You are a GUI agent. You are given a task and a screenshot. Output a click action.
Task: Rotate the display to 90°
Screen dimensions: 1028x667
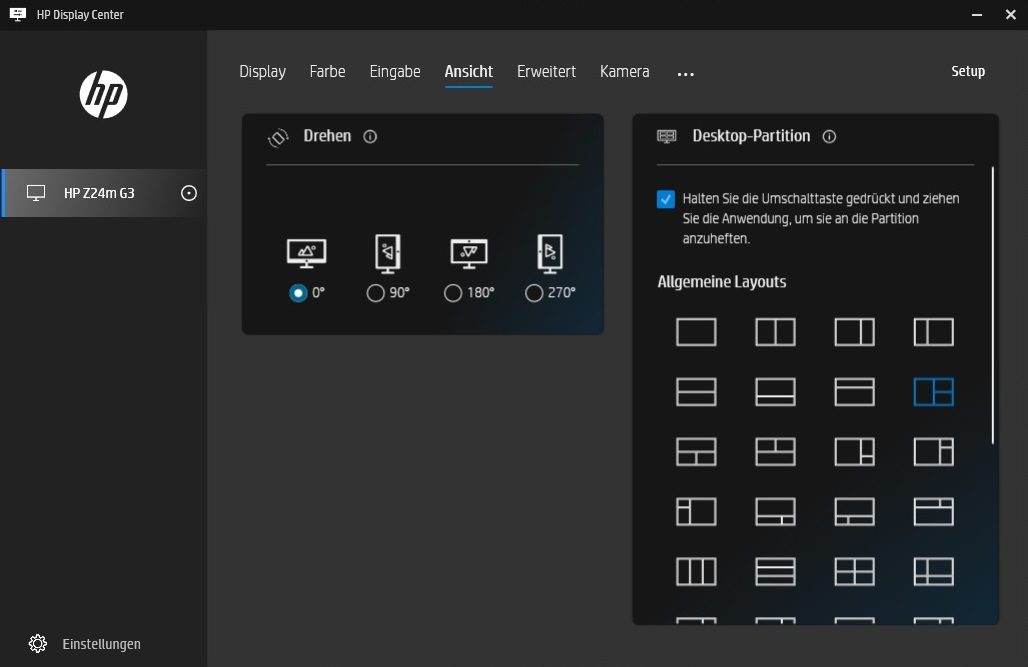tap(375, 293)
